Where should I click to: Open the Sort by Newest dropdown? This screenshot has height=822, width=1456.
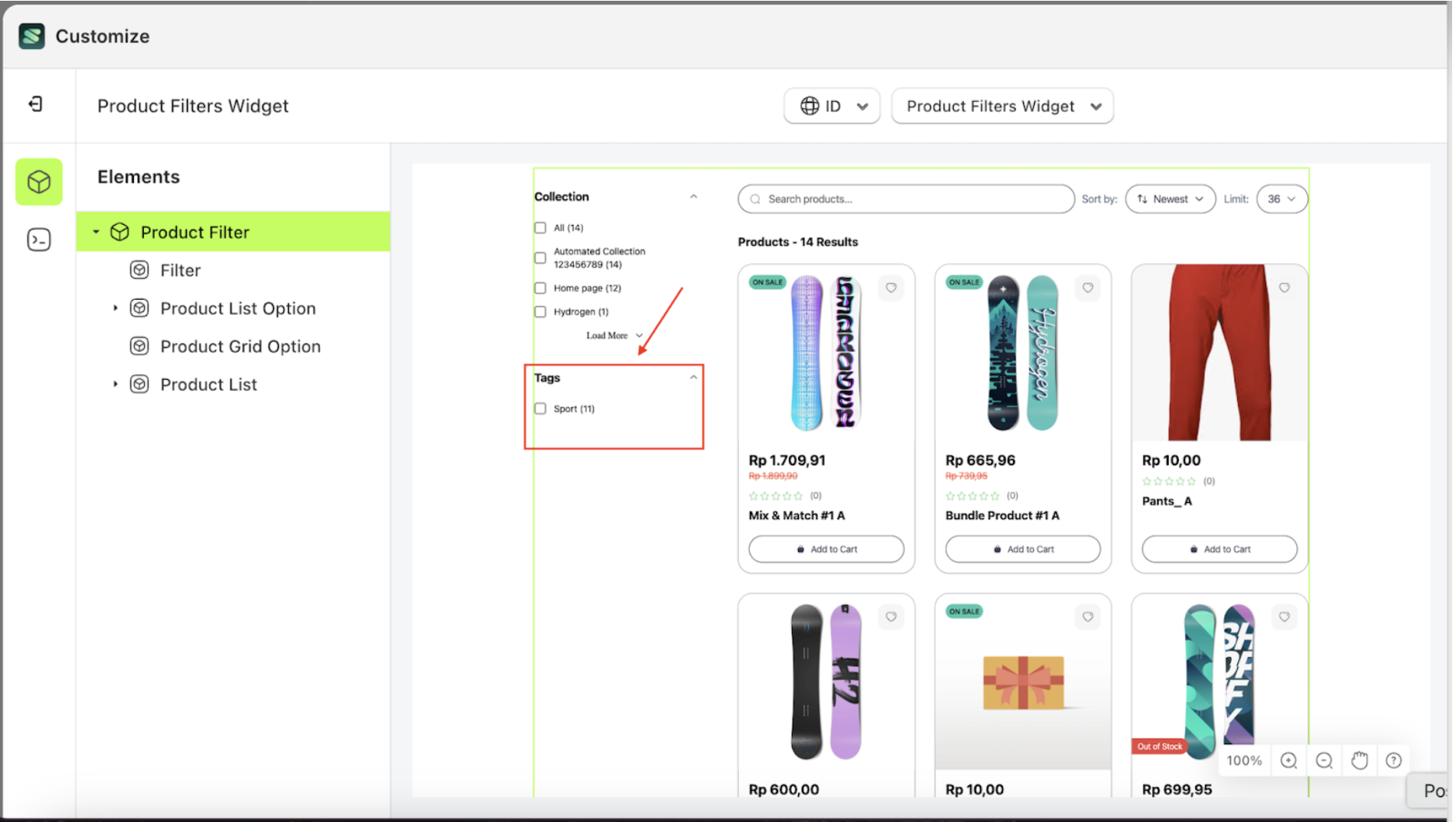click(x=1169, y=199)
